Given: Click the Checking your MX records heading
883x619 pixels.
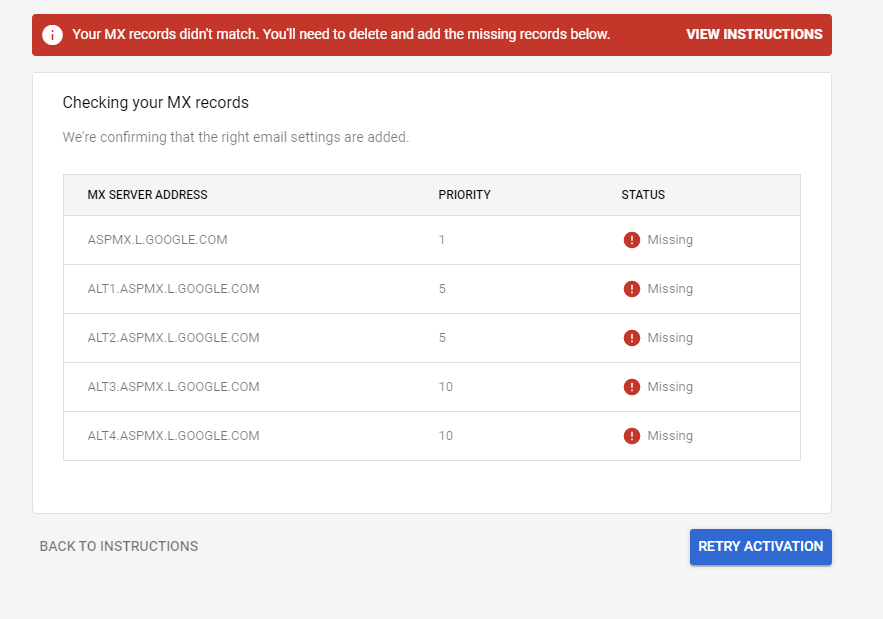Looking at the screenshot, I should coord(155,102).
